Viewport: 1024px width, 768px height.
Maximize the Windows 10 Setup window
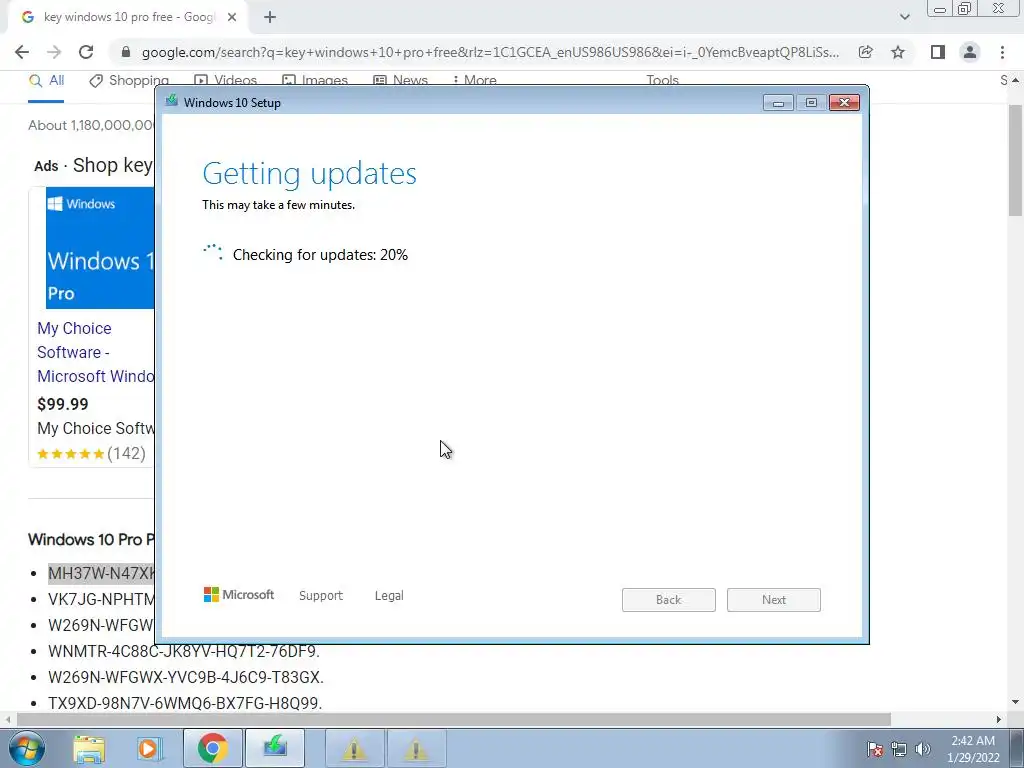(811, 103)
